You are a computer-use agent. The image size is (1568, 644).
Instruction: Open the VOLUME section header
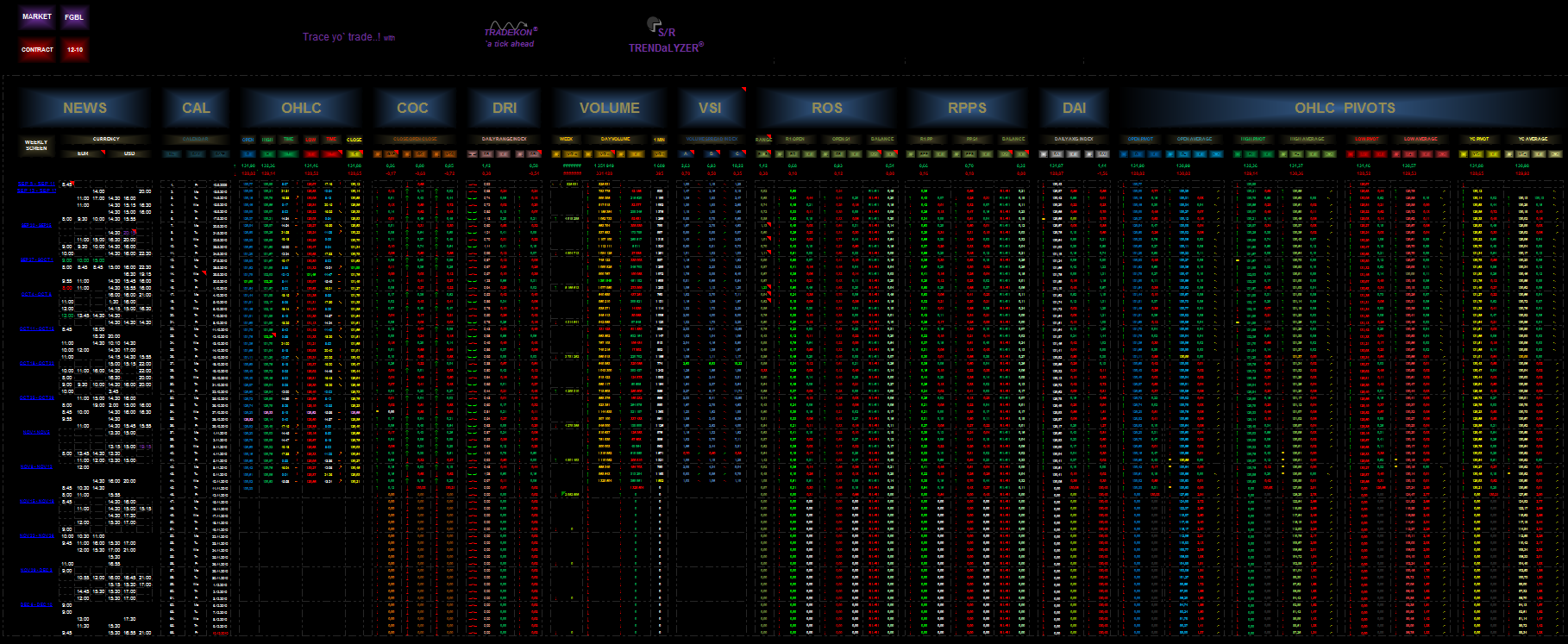610,108
